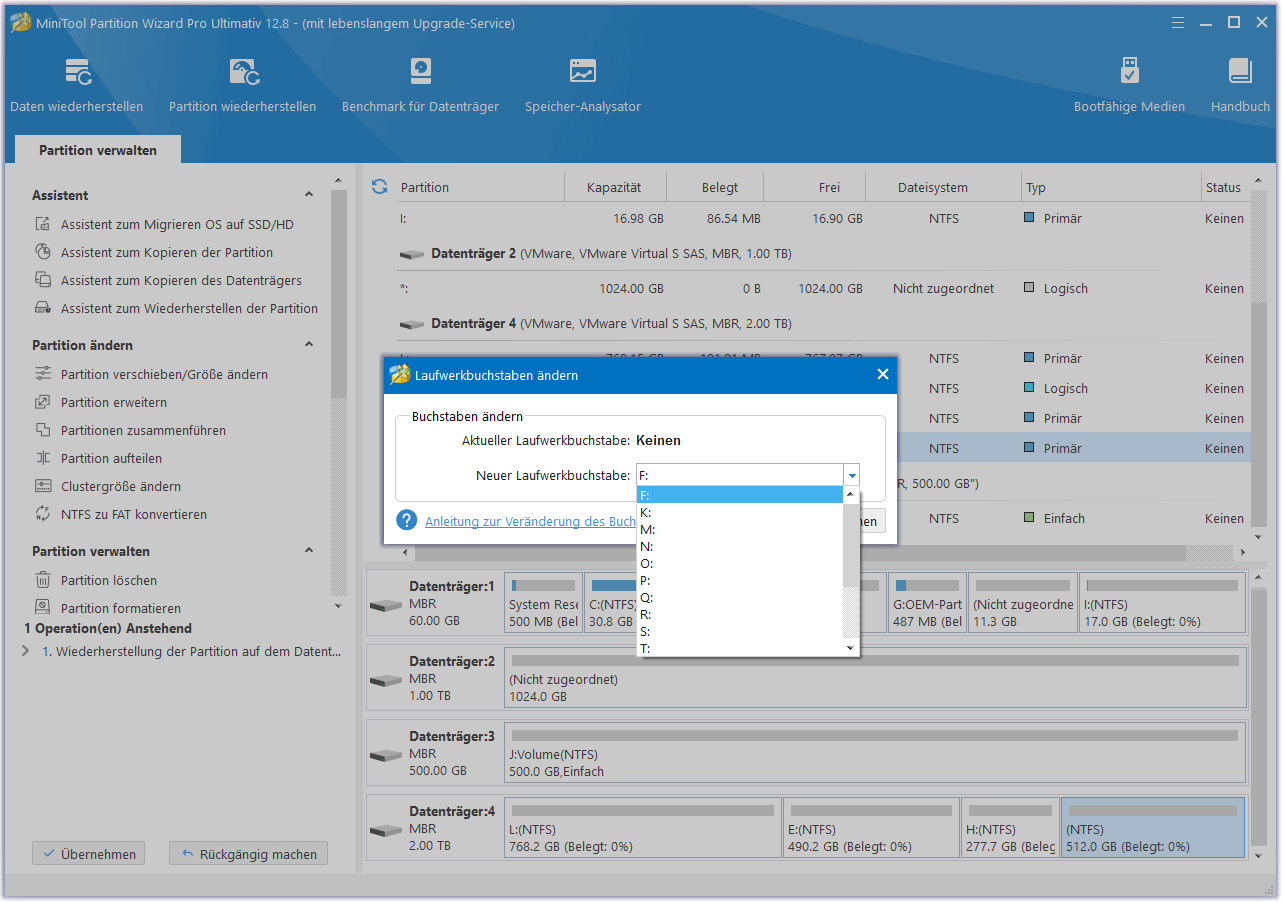
Task: Open Partition wiederherstellen tool
Action: click(243, 86)
